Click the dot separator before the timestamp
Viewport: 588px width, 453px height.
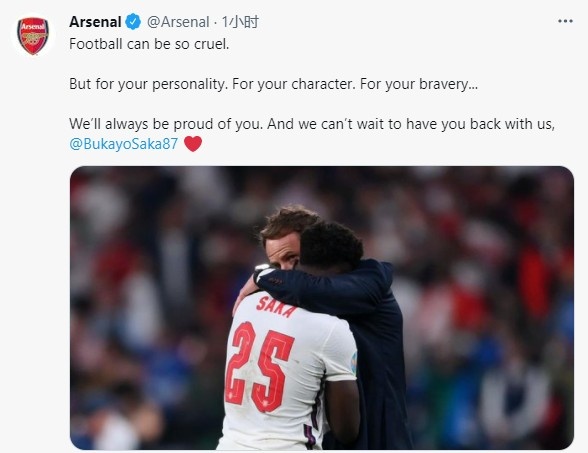tap(216, 23)
